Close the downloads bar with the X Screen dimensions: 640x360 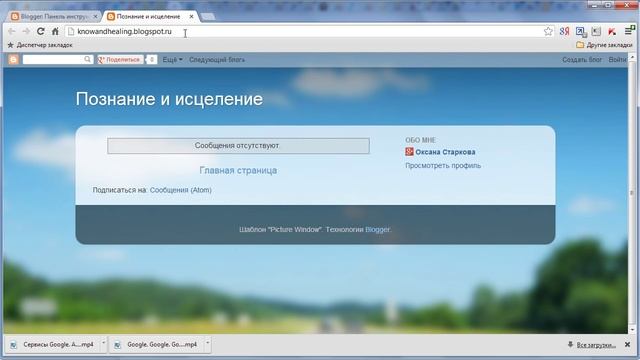(627, 345)
